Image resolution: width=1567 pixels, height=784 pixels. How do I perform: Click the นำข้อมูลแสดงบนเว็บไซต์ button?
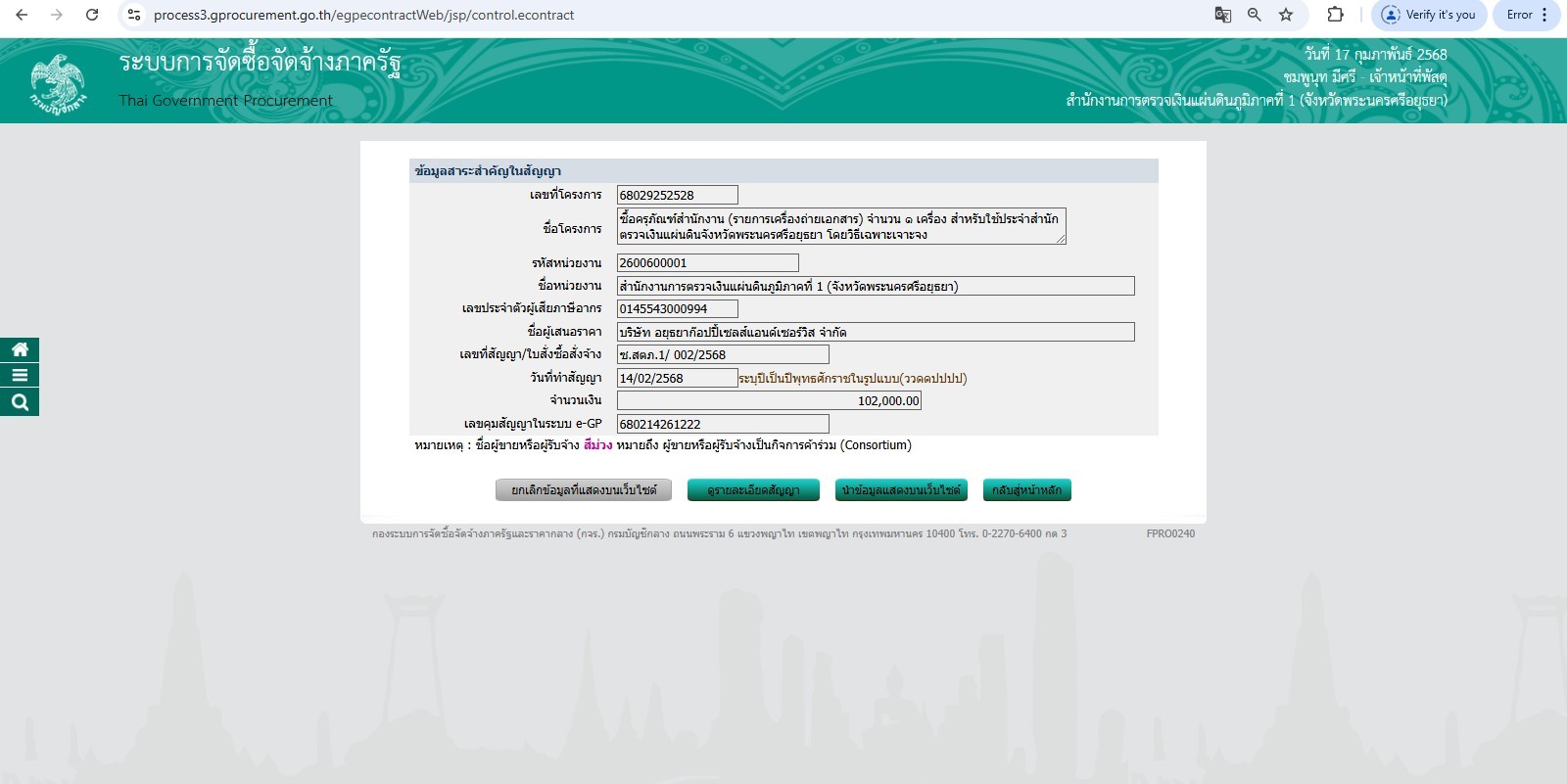(x=901, y=490)
